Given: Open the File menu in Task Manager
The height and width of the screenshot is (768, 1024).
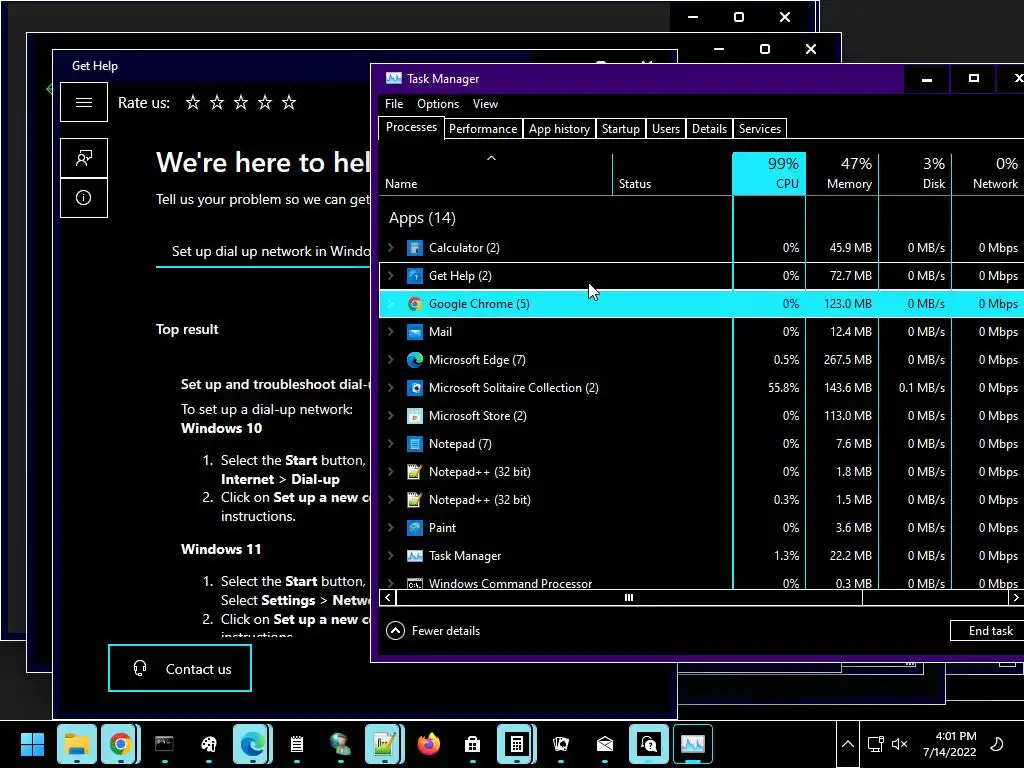Looking at the screenshot, I should coord(394,104).
